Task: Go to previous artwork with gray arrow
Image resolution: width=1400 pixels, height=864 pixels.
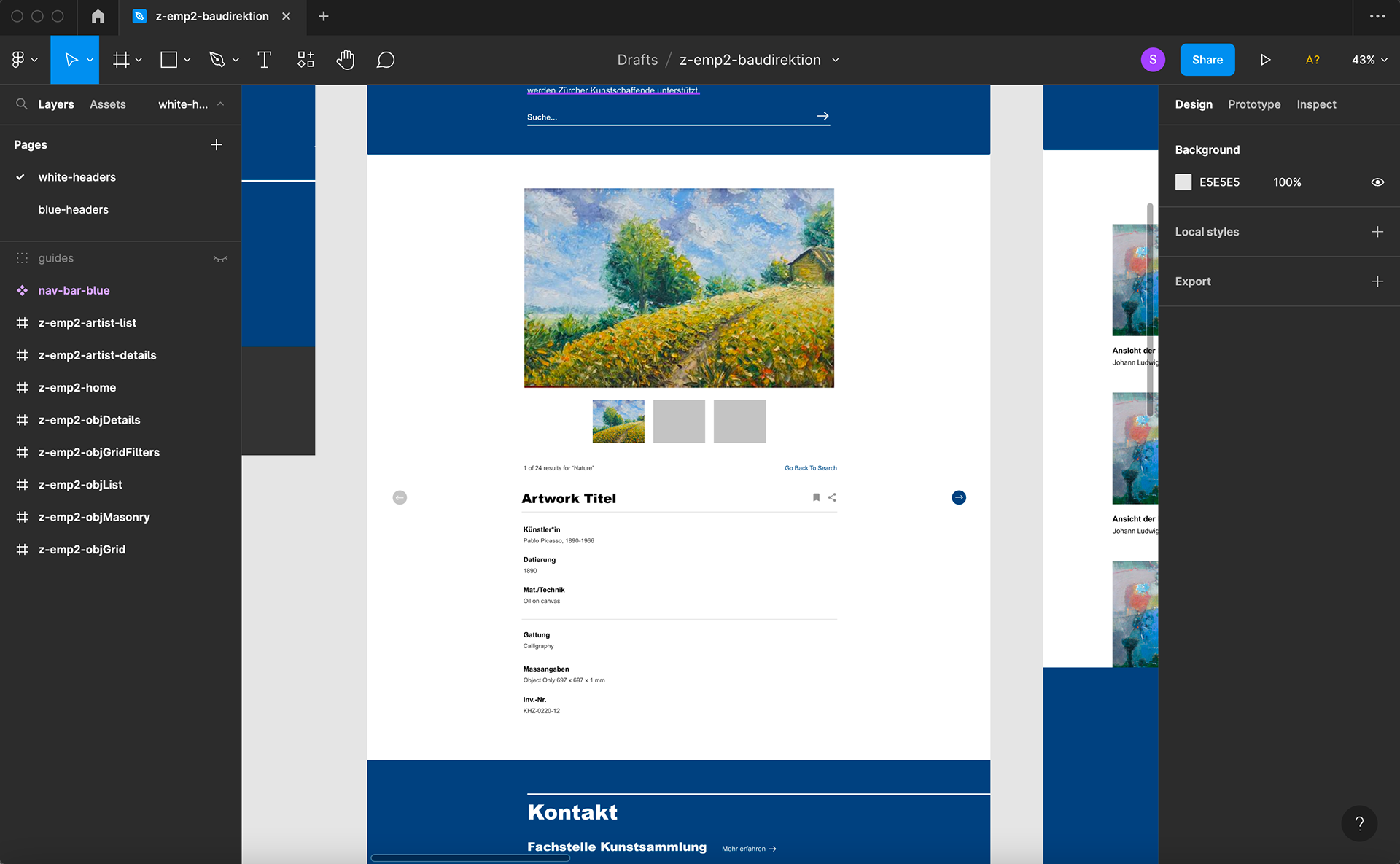Action: tap(400, 497)
